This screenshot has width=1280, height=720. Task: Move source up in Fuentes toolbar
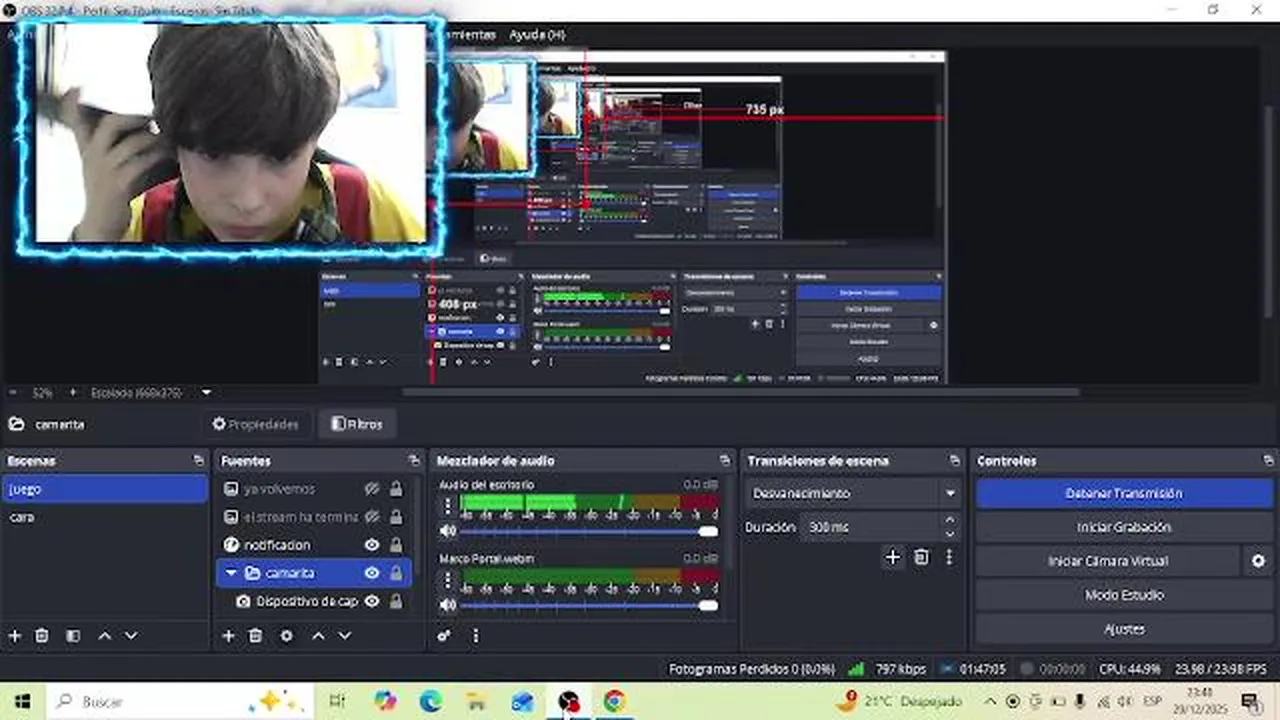point(318,636)
